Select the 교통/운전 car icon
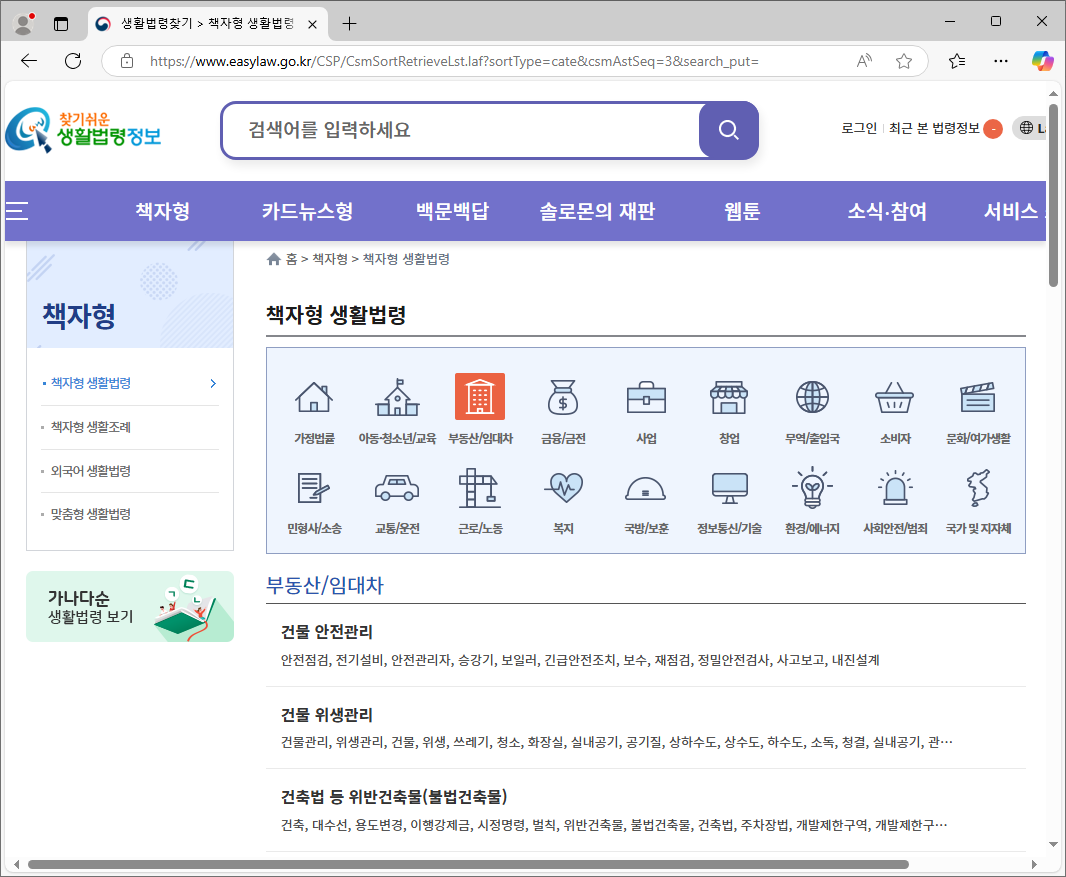Image resolution: width=1066 pixels, height=877 pixels. point(397,490)
